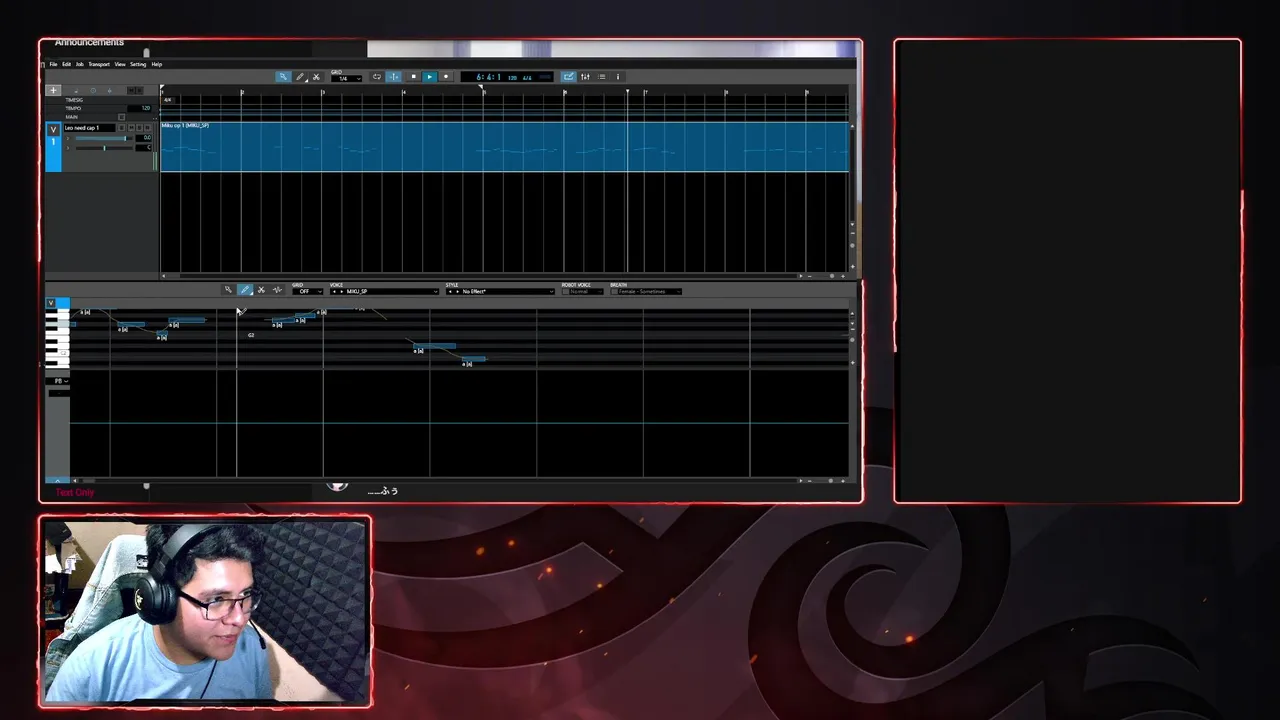Viewport: 1280px width, 720px height.
Task: Click the record button in transport
Action: click(446, 77)
